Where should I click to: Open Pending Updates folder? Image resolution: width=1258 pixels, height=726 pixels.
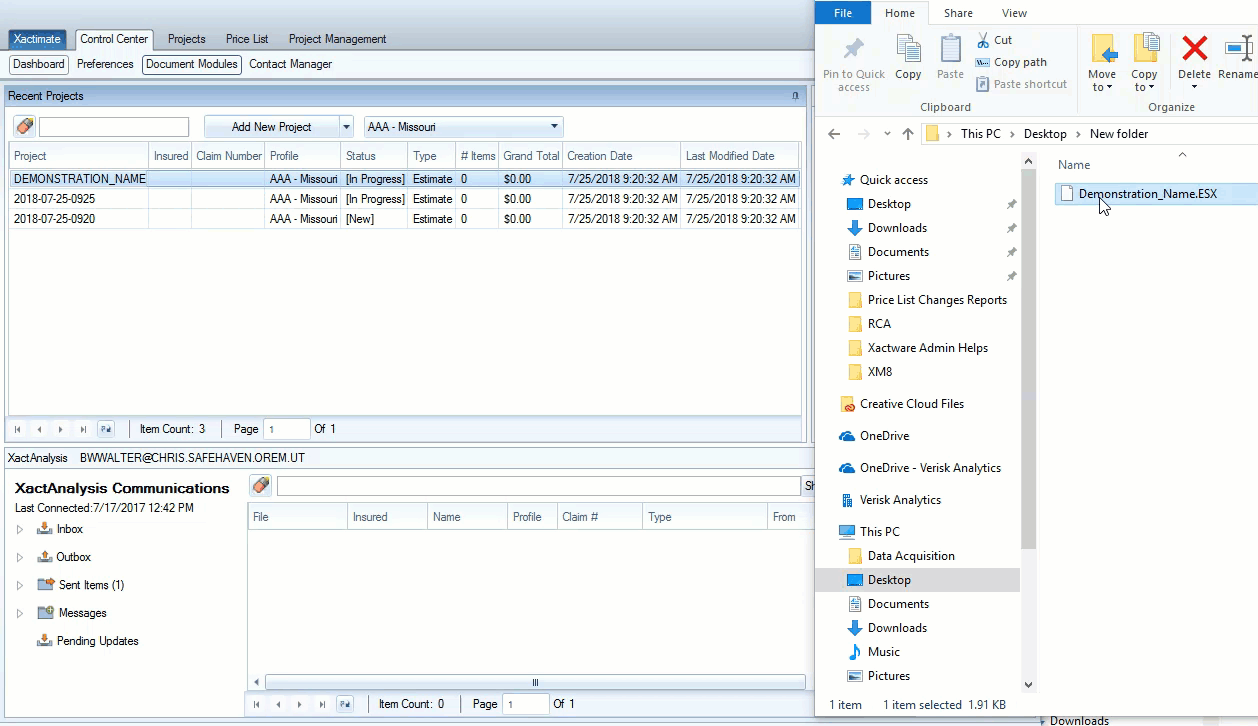(88, 641)
